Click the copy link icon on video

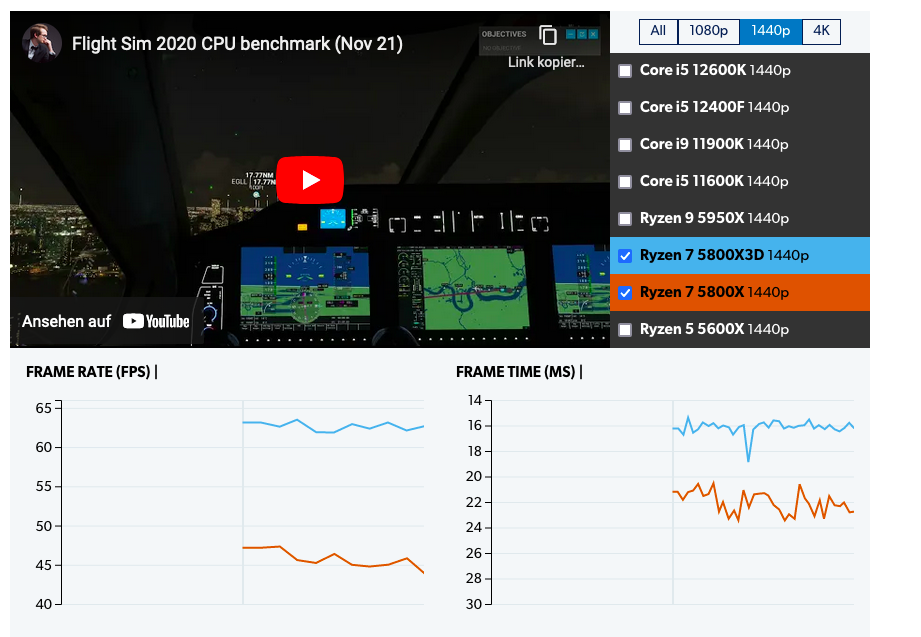(x=547, y=35)
